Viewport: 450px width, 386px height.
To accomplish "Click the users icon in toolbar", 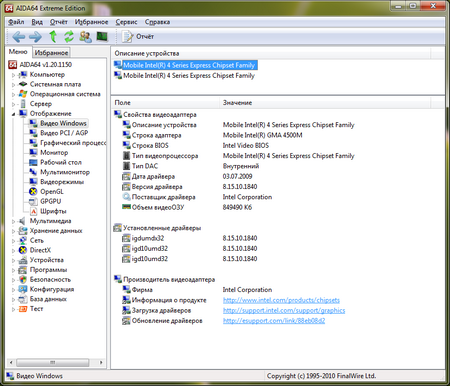I will pos(86,36).
